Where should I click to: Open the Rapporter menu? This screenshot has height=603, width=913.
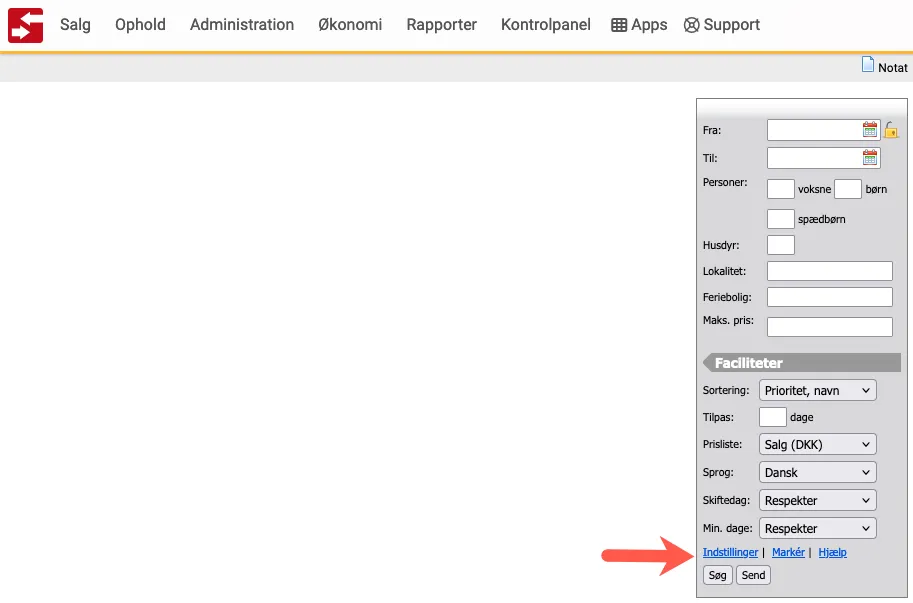441,25
